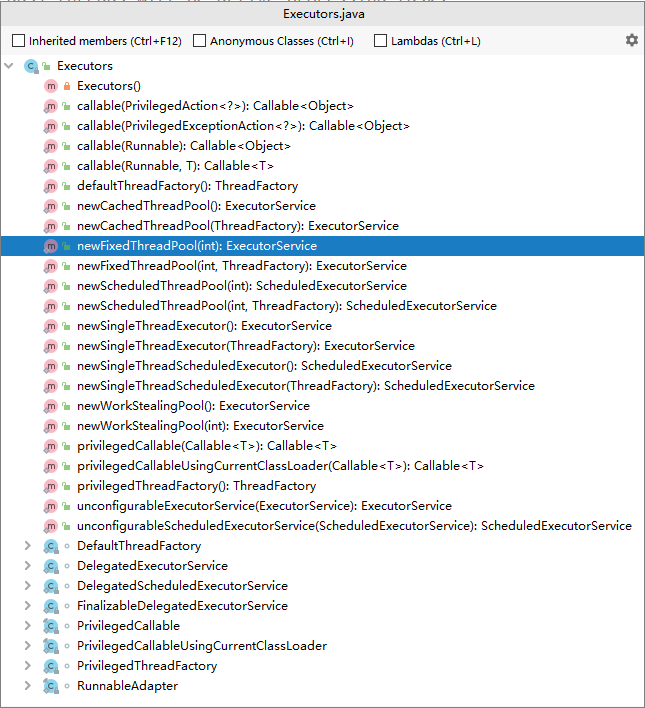Toggle the Anonymous Classes checkbox
645x708 pixels.
tap(200, 41)
